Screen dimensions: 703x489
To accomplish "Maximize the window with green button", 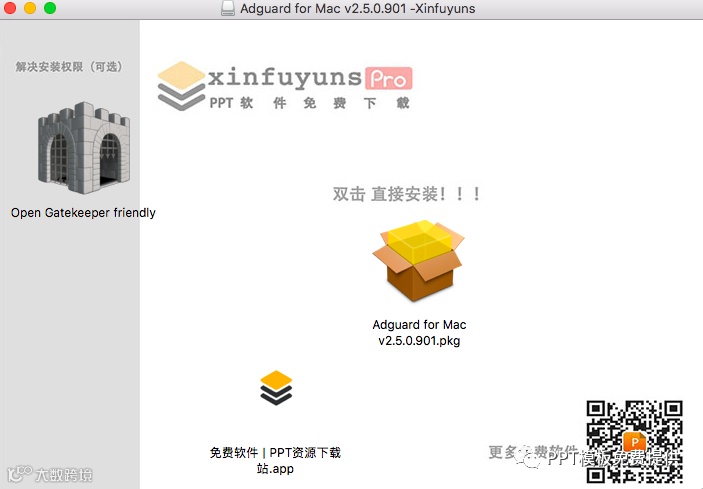I will 50,8.
